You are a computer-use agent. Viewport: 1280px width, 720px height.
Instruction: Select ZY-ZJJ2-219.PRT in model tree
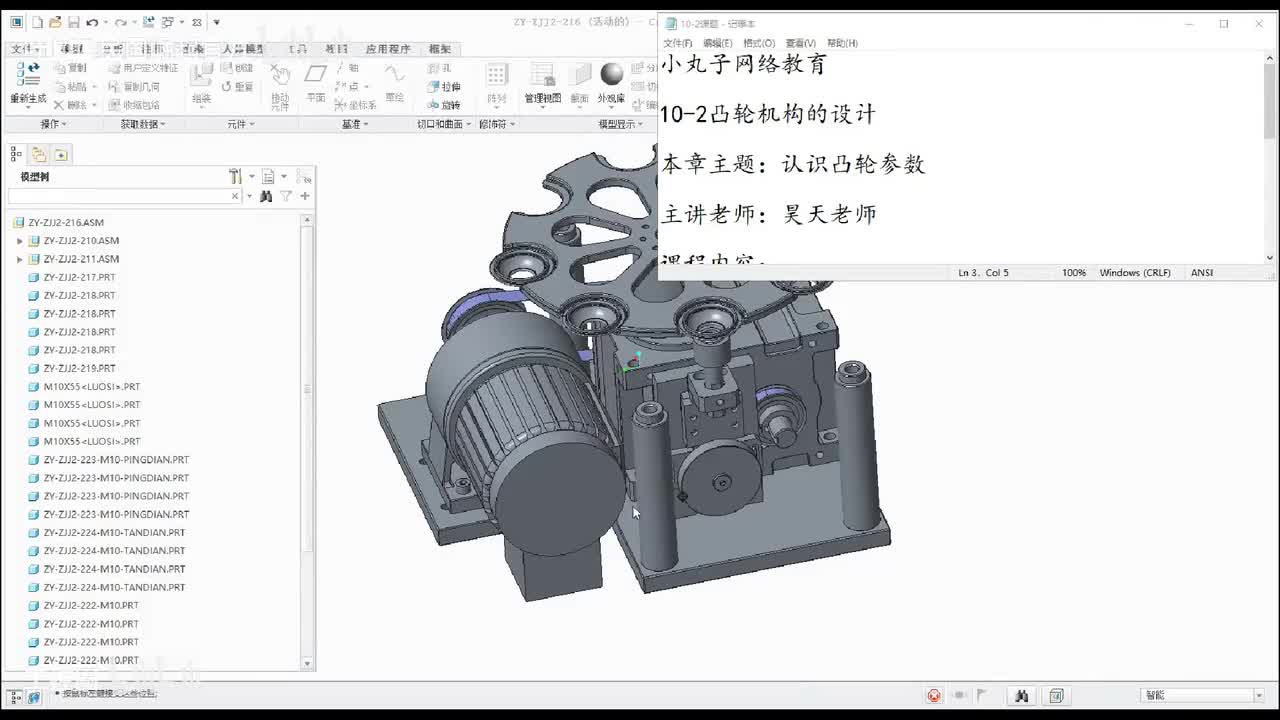click(79, 368)
